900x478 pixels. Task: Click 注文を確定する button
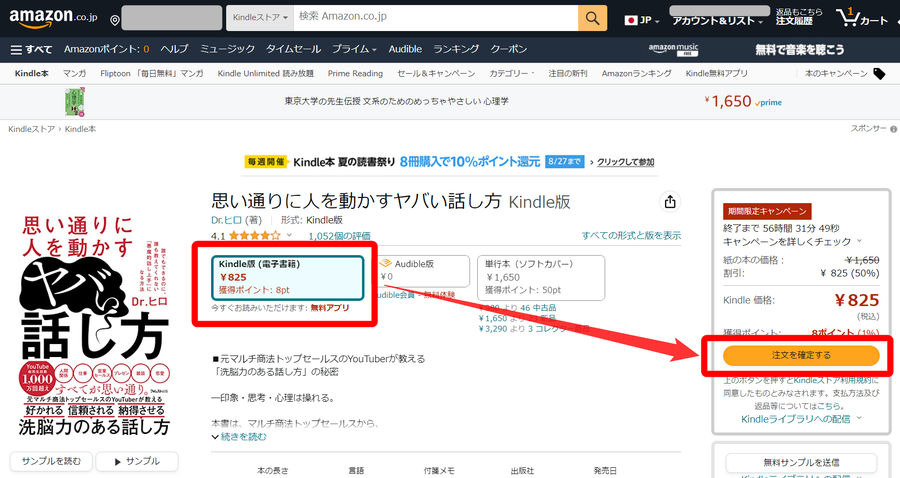[x=801, y=355]
